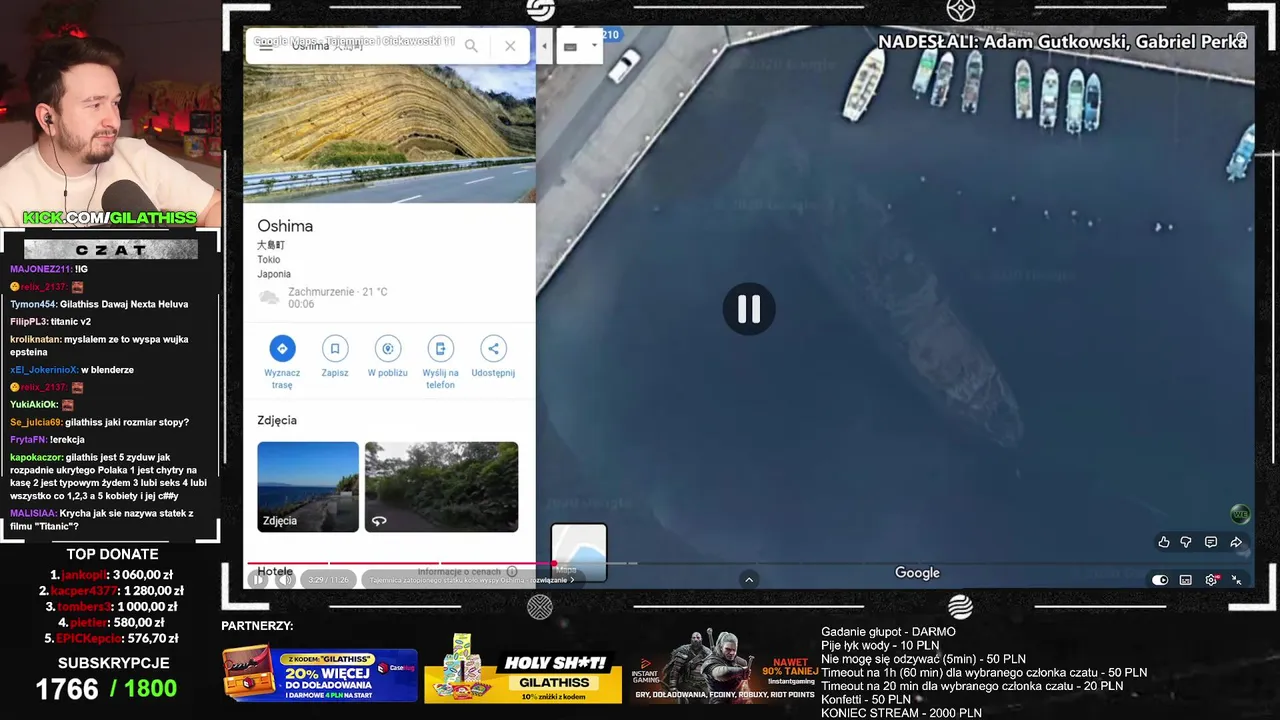This screenshot has width=1280, height=720.
Task: Click the Oshima place title
Action: tap(285, 226)
